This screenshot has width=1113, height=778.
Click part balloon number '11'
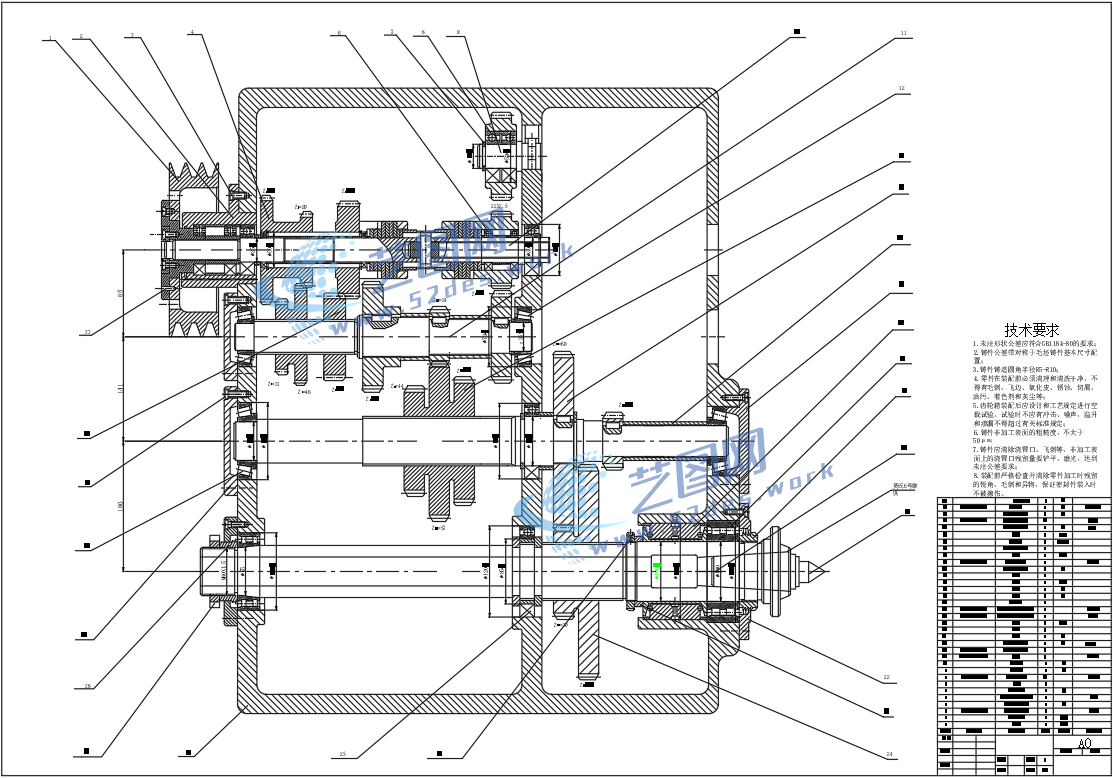point(903,33)
